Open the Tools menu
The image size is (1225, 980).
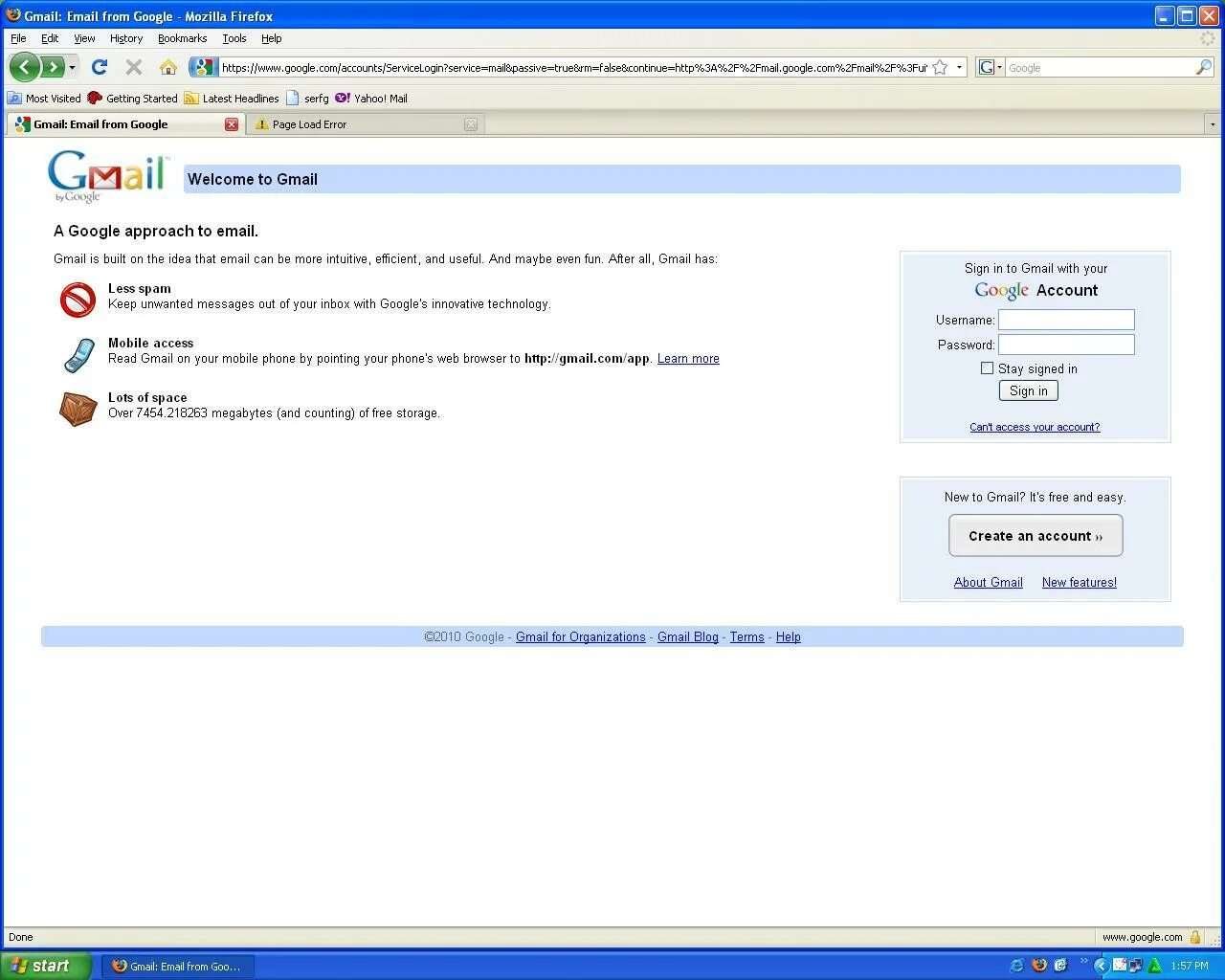tap(234, 38)
